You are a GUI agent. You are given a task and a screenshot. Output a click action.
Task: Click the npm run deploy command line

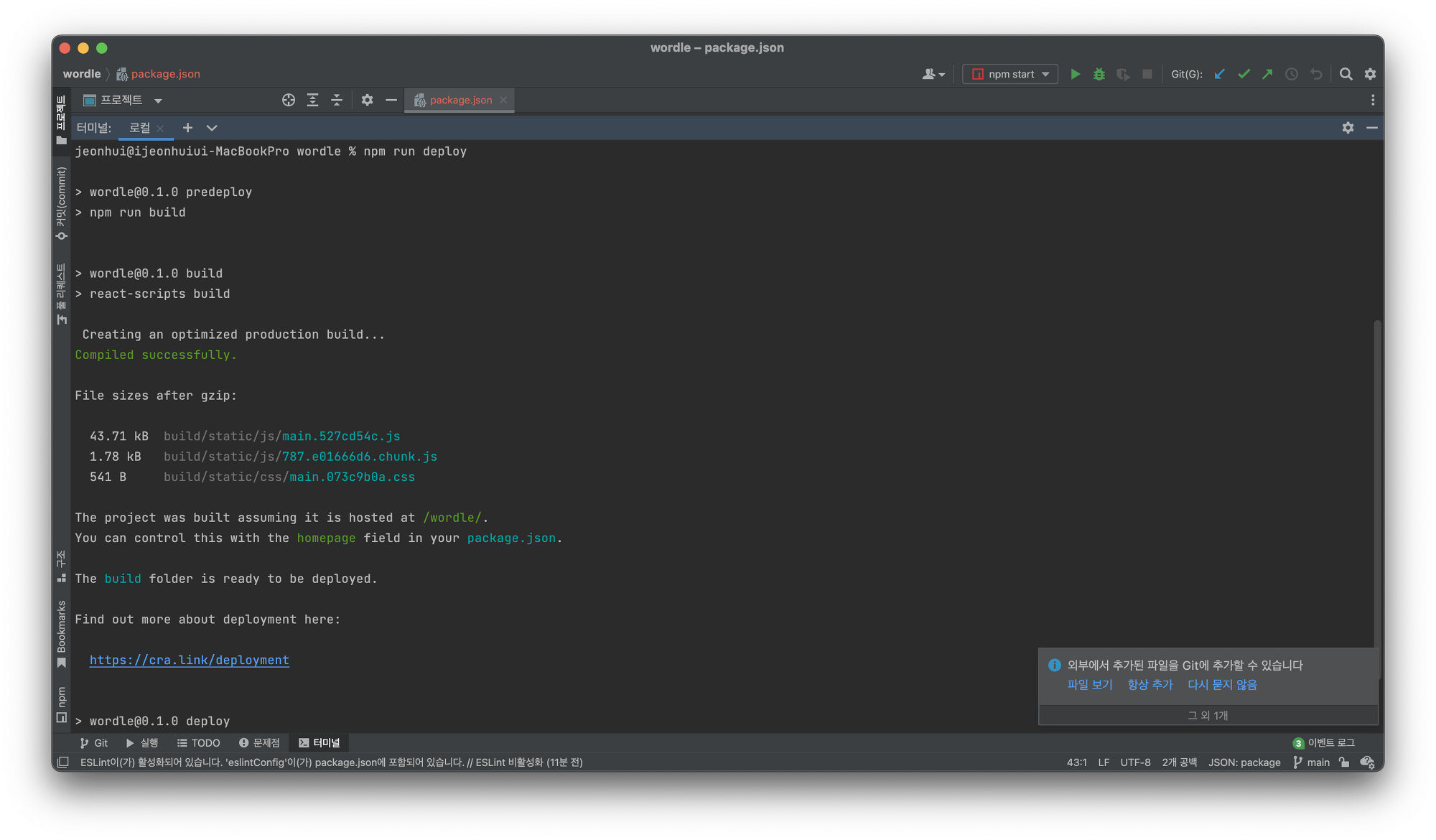tap(271, 151)
